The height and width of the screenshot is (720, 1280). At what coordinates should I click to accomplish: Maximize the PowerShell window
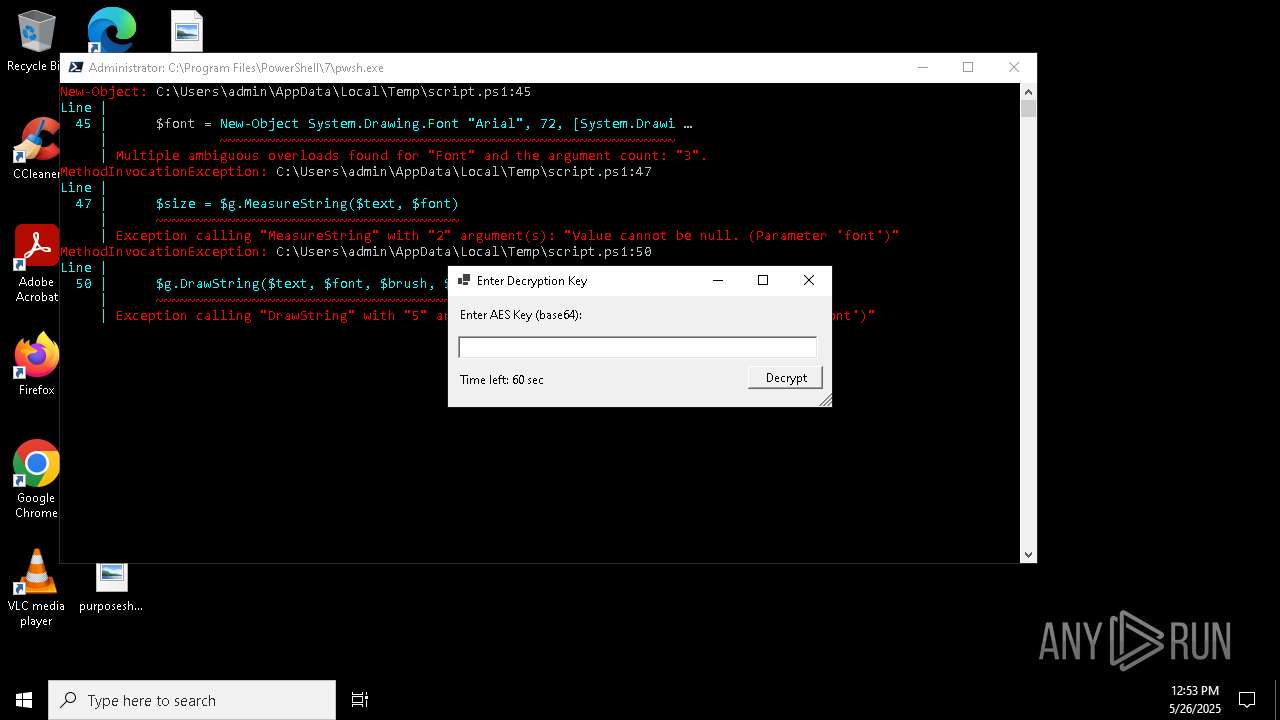coord(968,68)
